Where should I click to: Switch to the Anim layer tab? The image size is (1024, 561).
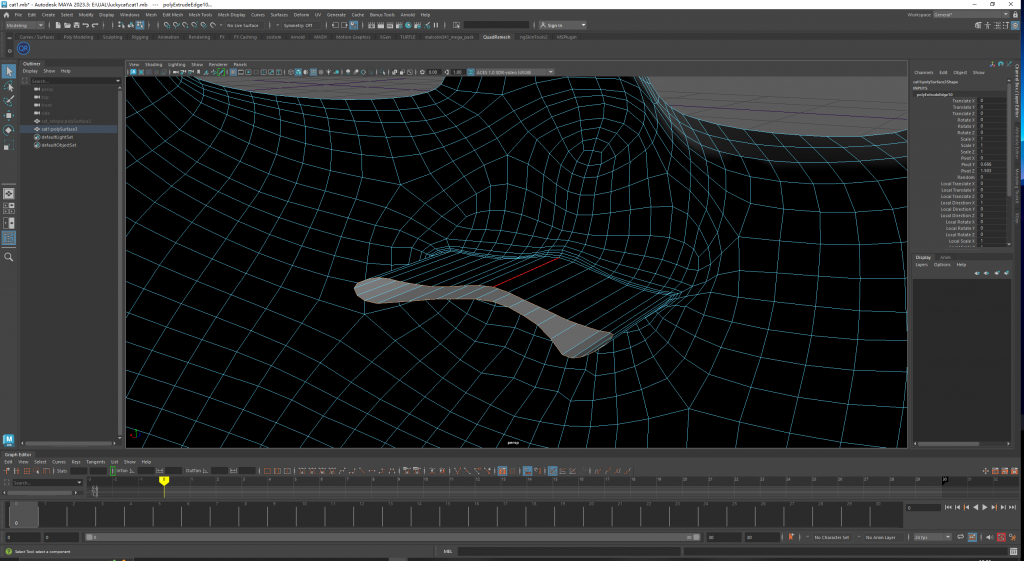coord(945,257)
